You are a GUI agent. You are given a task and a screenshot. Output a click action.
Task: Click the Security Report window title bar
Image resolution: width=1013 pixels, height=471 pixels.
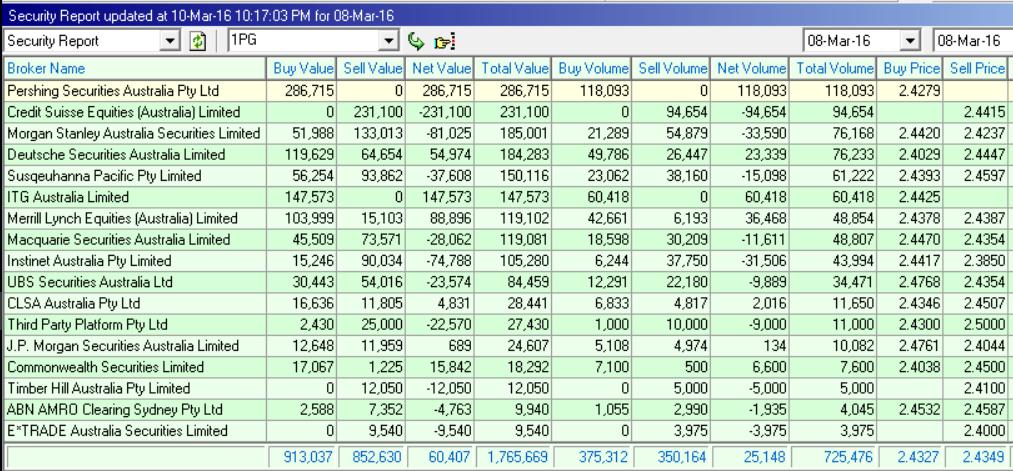[506, 14]
